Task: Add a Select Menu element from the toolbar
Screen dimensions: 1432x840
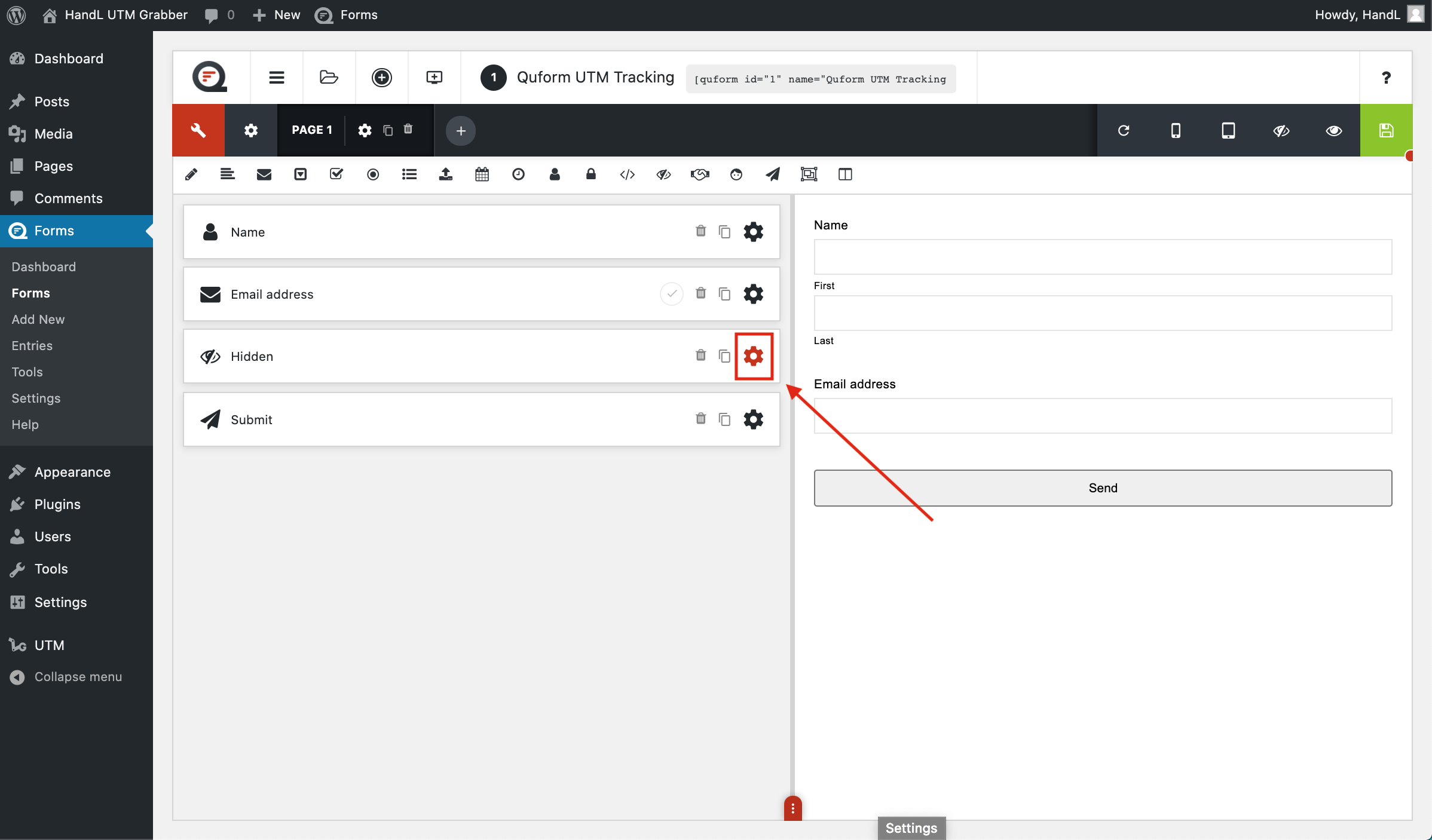Action: (301, 174)
